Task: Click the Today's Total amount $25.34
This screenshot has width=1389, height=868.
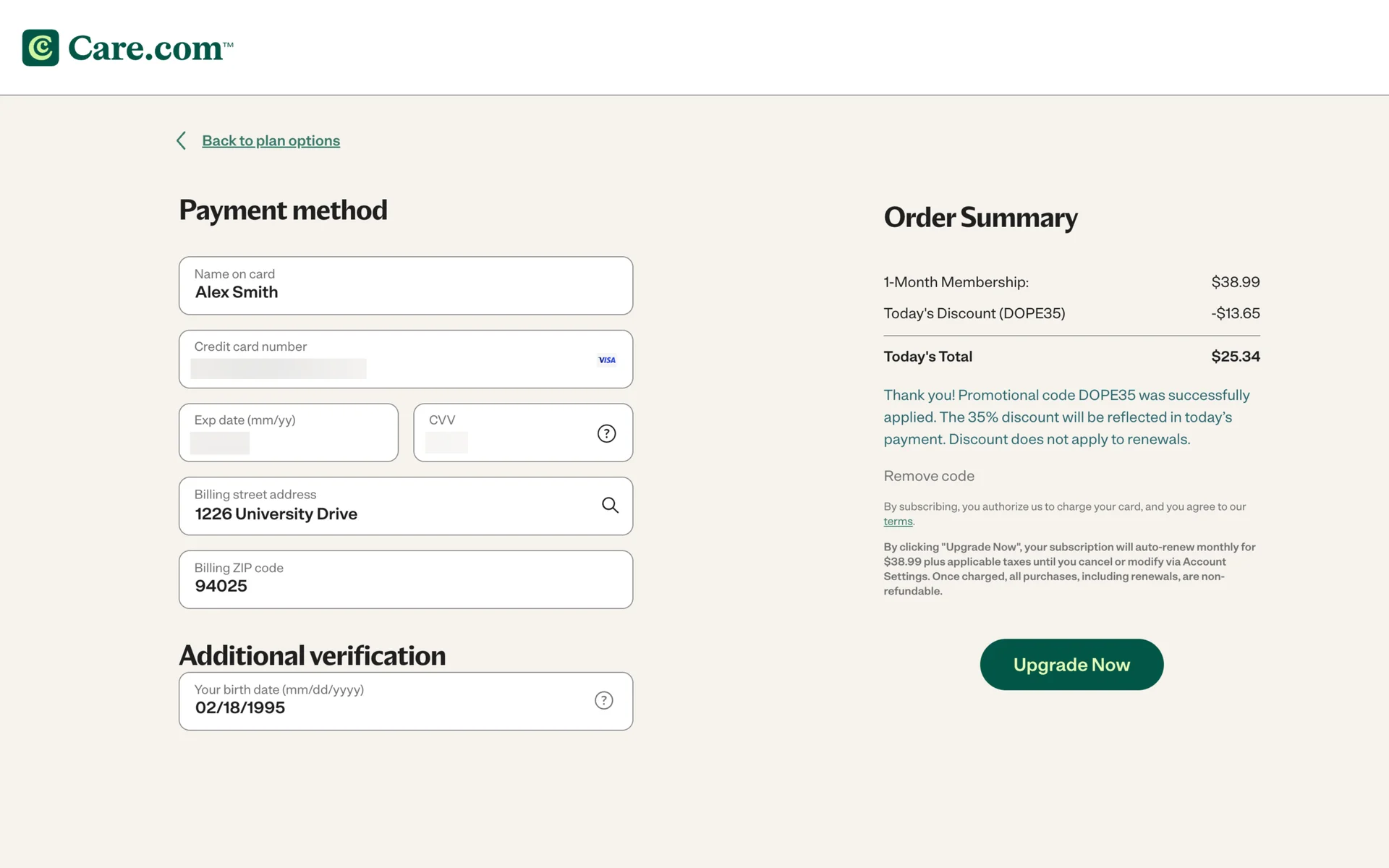Action: pyautogui.click(x=1235, y=357)
